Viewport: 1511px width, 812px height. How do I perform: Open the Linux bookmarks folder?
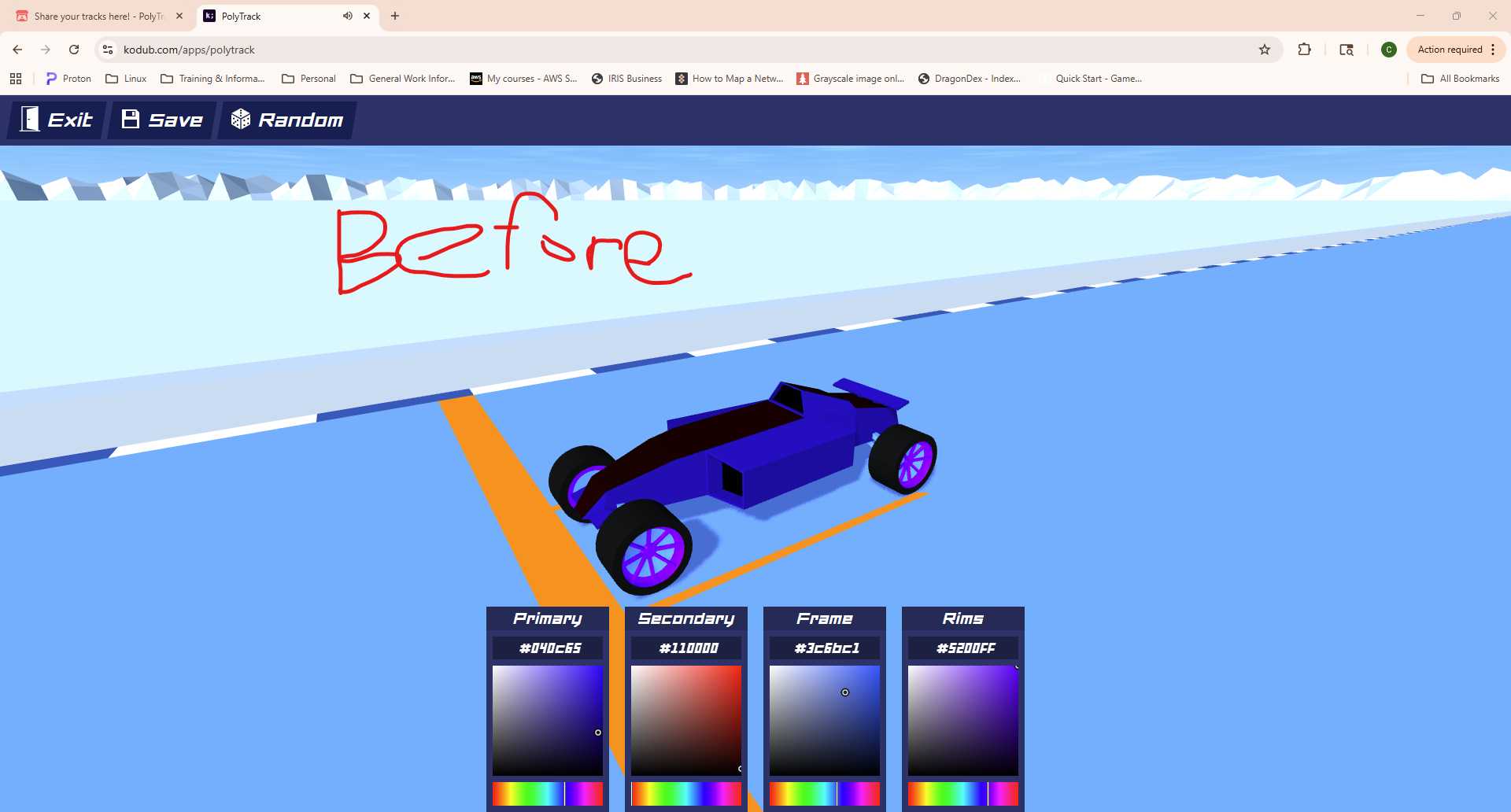click(x=126, y=79)
